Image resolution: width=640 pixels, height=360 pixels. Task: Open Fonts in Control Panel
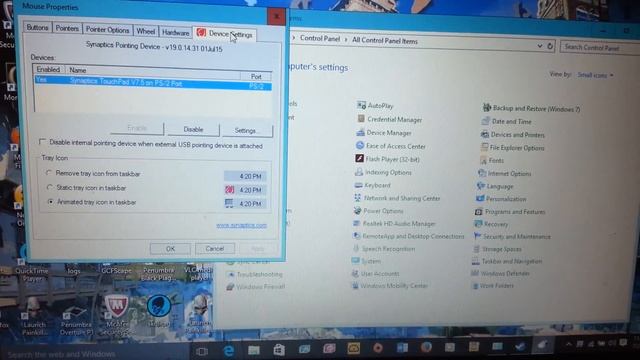[x=492, y=160]
